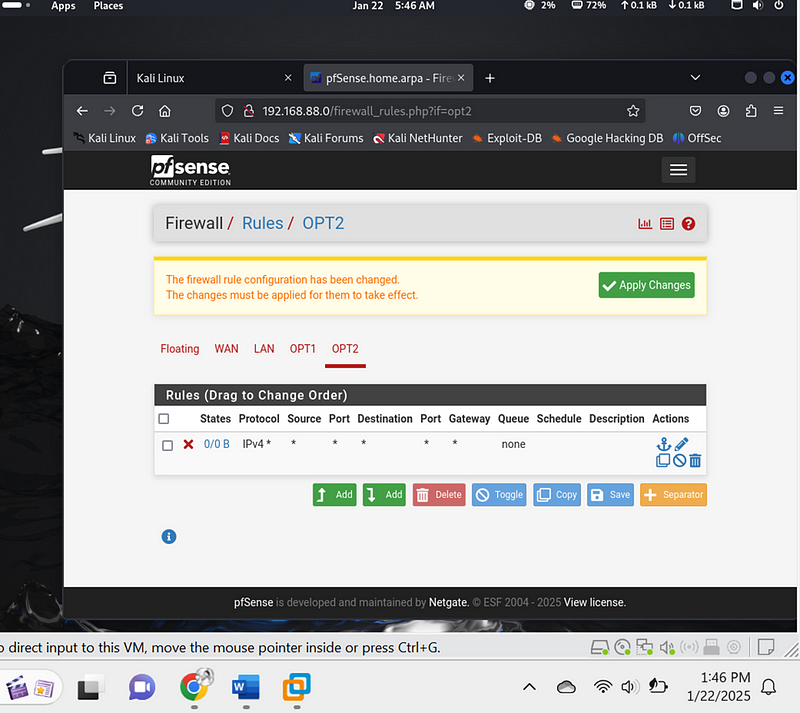The width and height of the screenshot is (800, 713).
Task: Check the select-all checkbox in the rules header
Action: [x=164, y=419]
